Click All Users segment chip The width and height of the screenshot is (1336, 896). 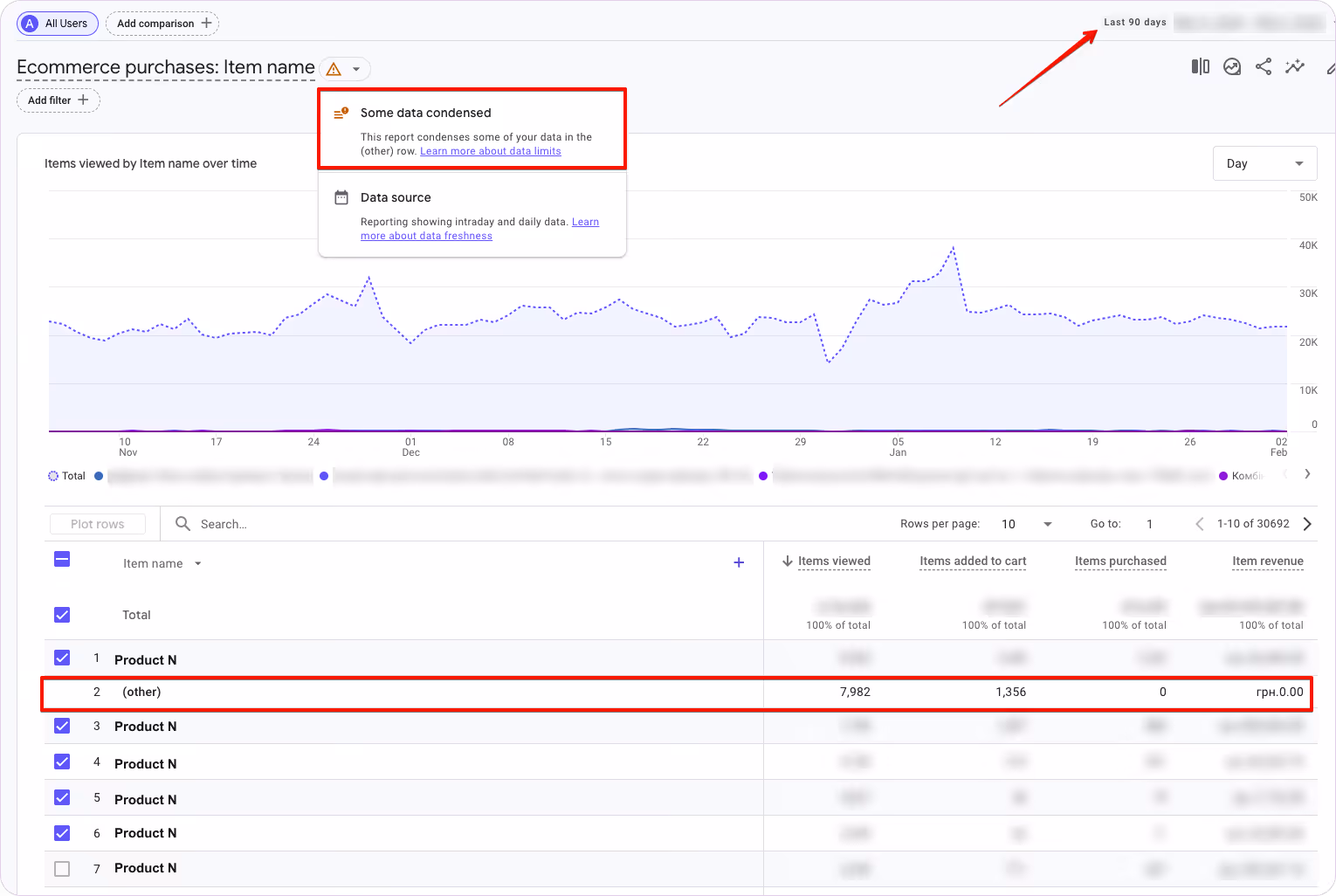coord(58,24)
